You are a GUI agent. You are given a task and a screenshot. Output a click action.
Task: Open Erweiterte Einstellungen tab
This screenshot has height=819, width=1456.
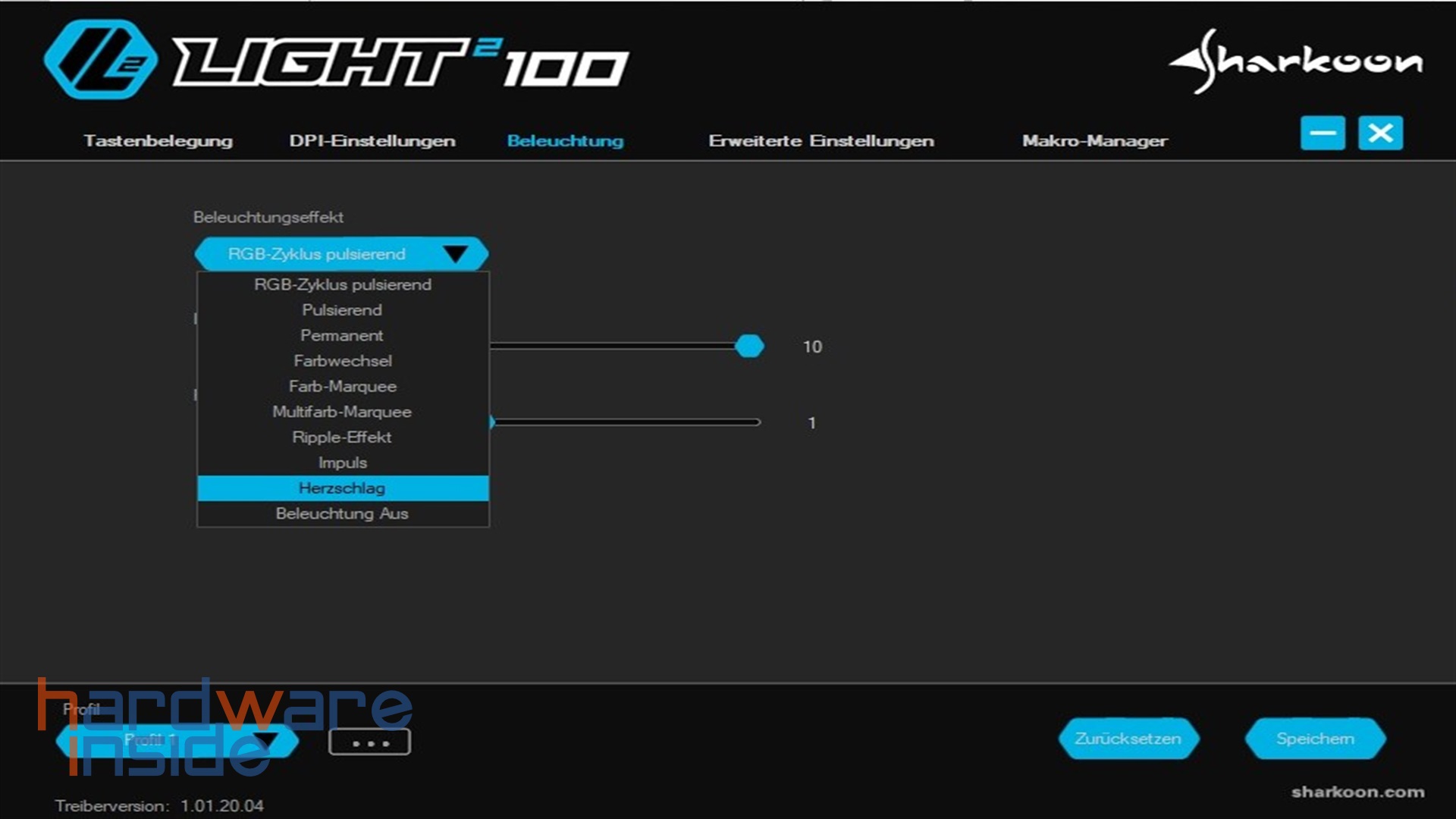point(821,141)
